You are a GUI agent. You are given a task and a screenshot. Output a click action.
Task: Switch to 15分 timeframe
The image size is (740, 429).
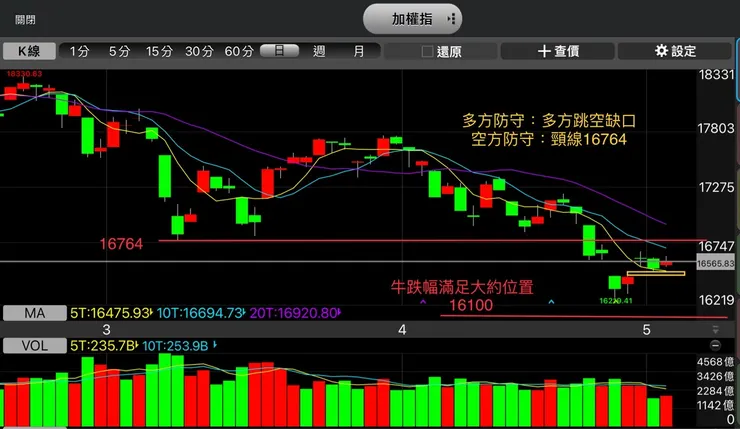coord(159,51)
